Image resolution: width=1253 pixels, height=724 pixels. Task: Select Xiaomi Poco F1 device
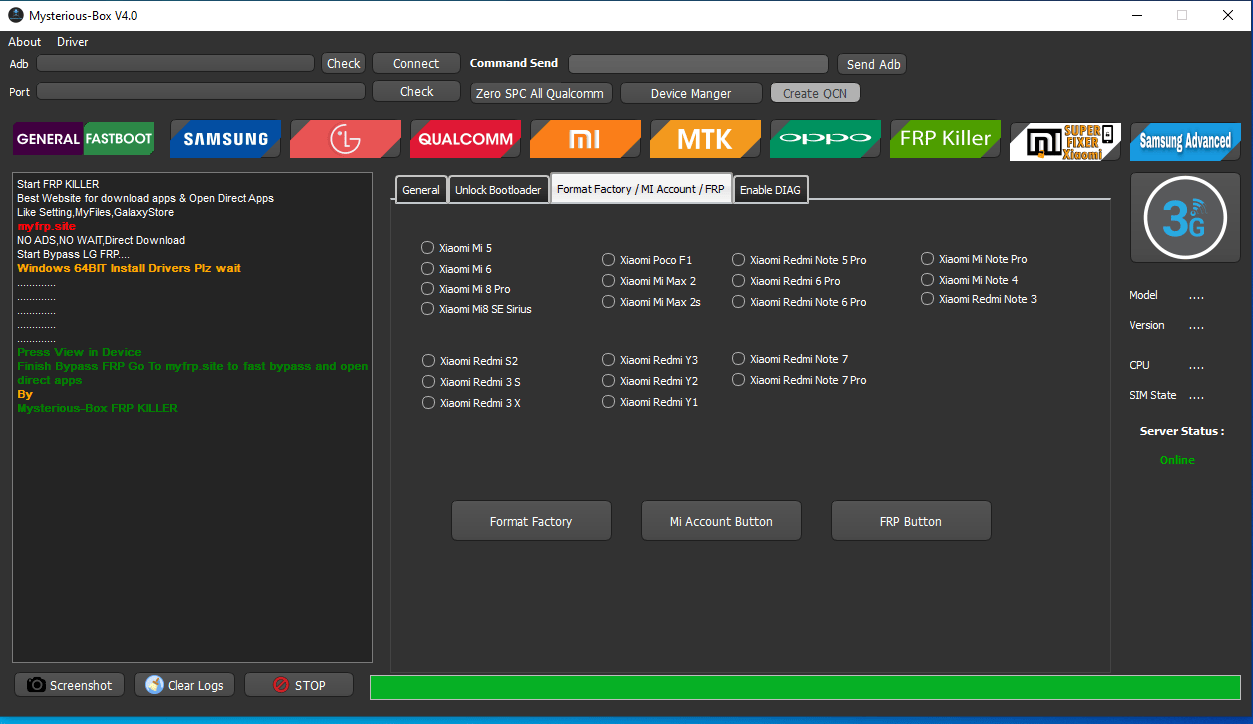click(608, 258)
